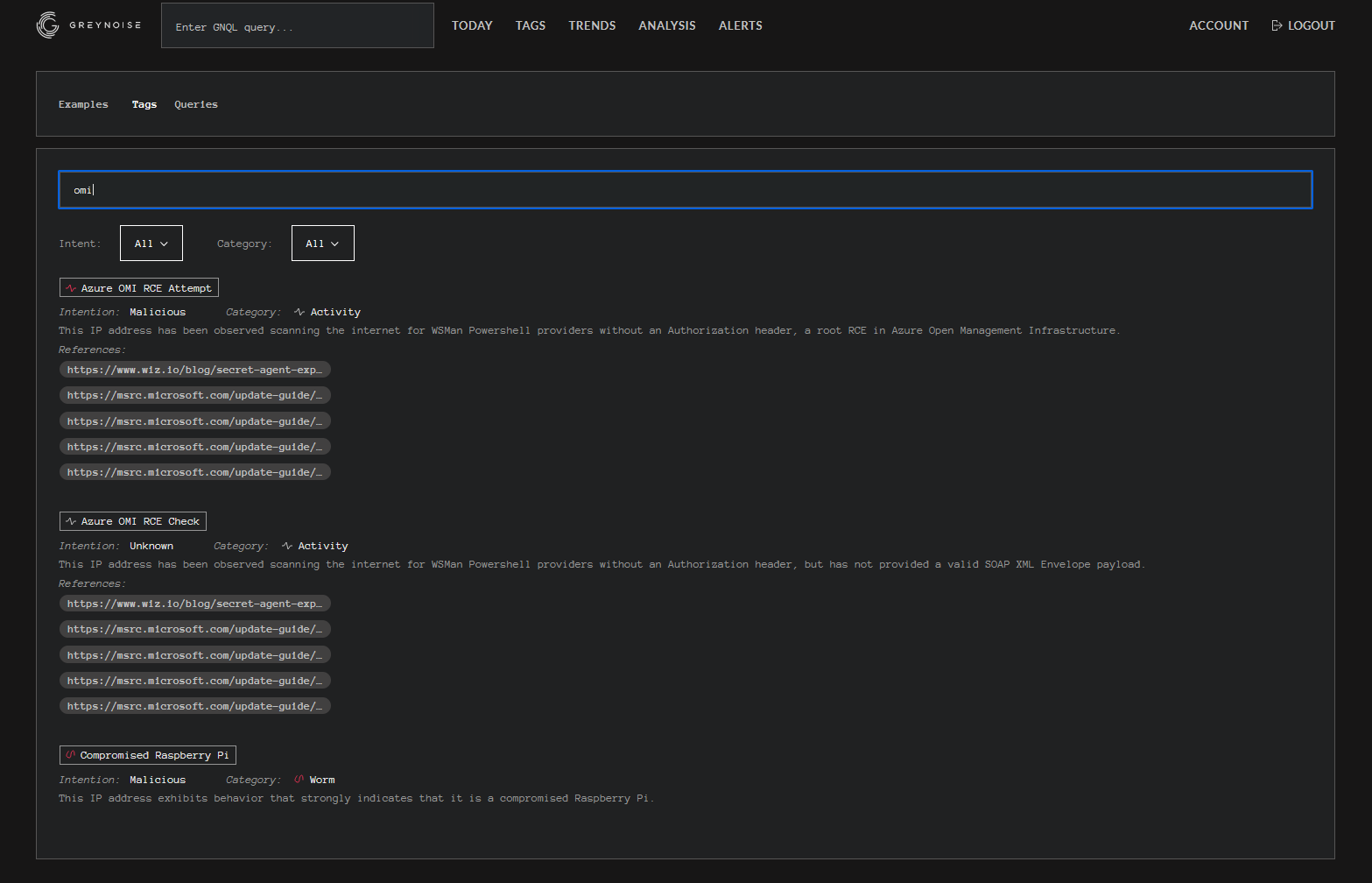Click Activity icon under Azure OMI RCE Attempt
This screenshot has width=1372, height=883.
coord(299,312)
